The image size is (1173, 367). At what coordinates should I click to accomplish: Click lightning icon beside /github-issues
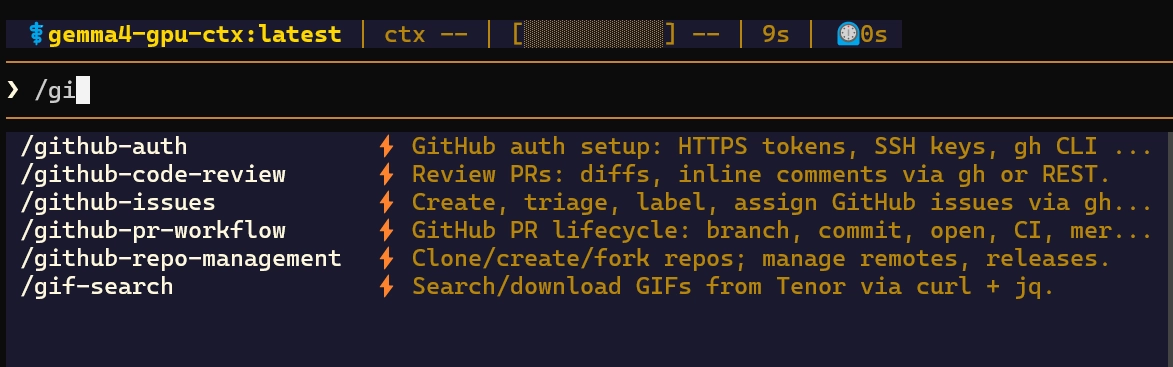click(x=386, y=203)
